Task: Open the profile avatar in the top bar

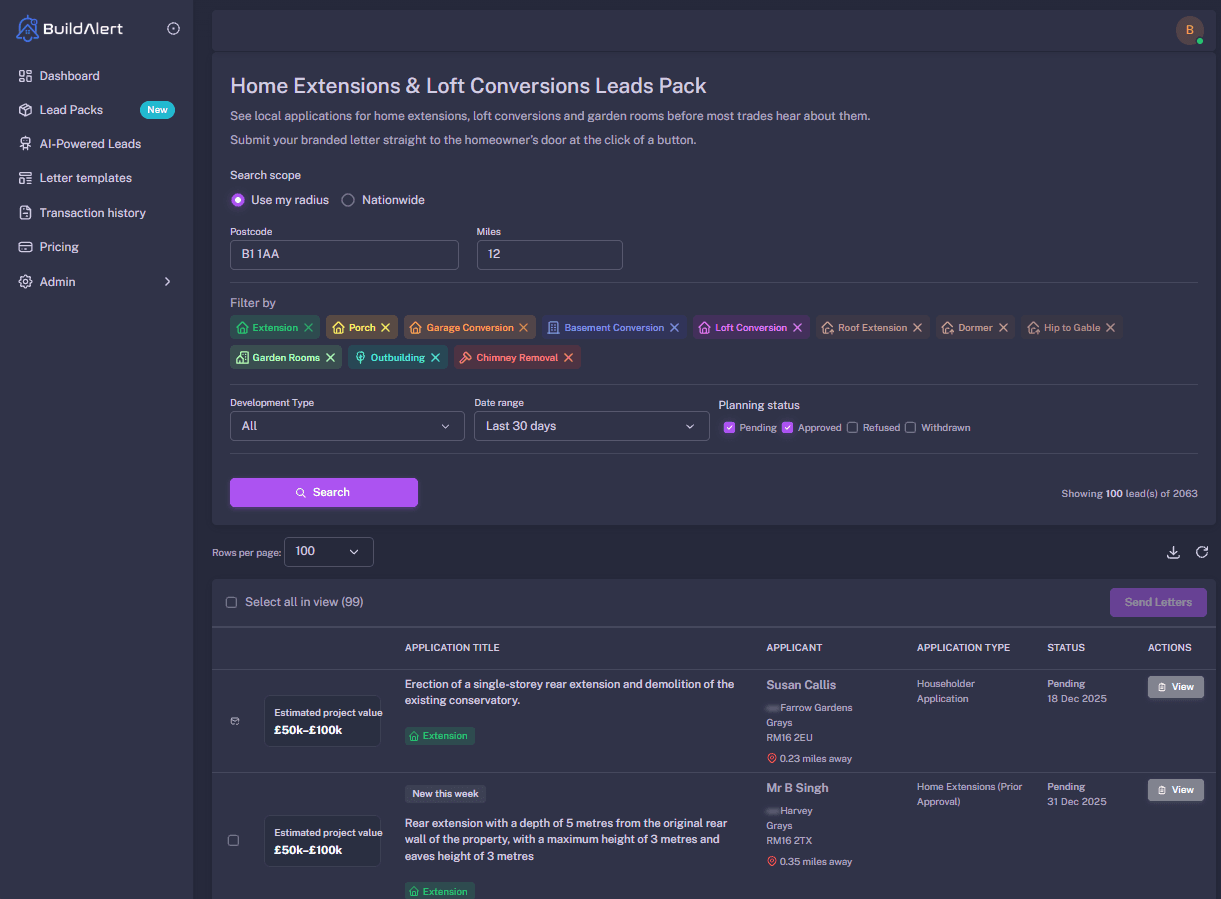Action: pyautogui.click(x=1189, y=31)
